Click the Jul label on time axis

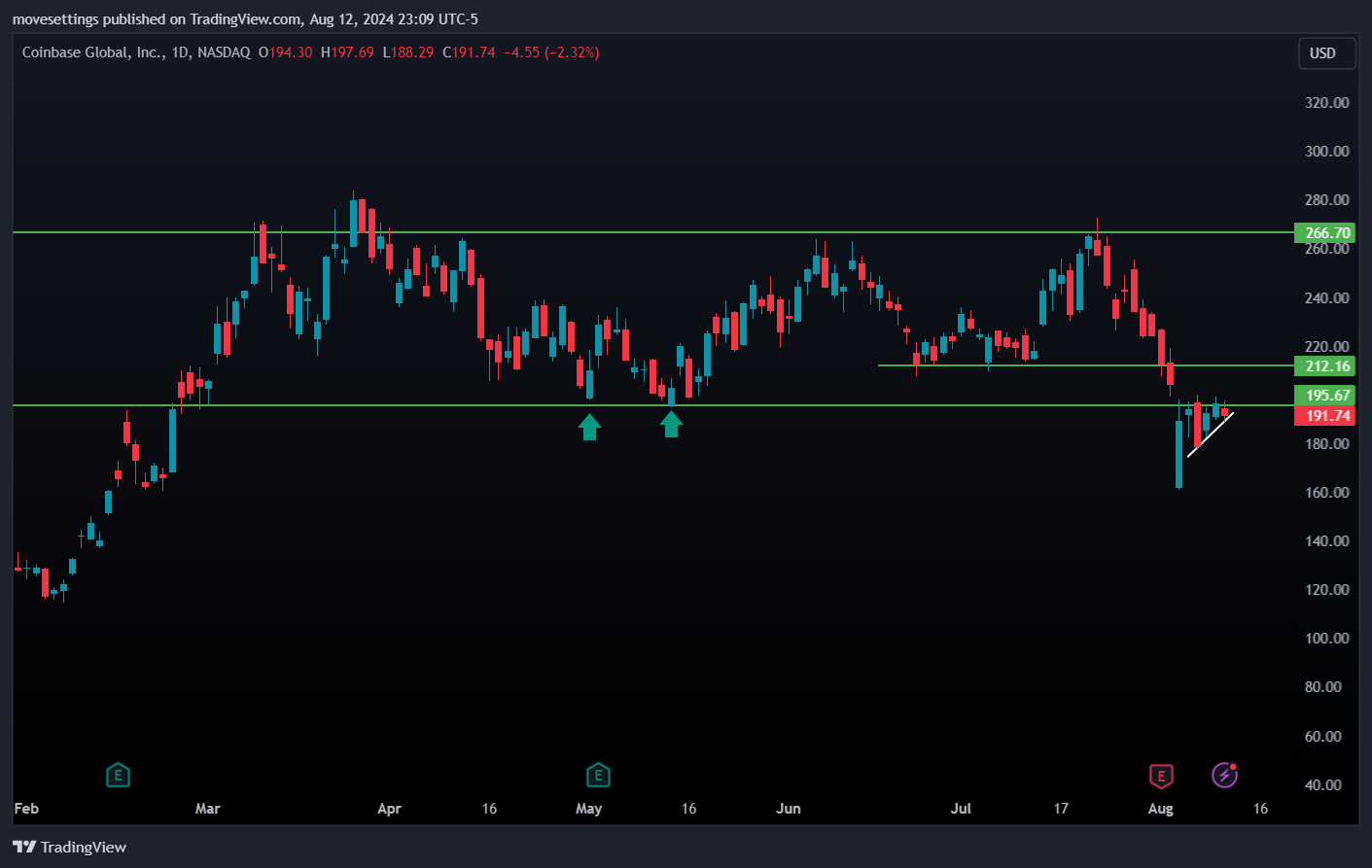click(961, 809)
